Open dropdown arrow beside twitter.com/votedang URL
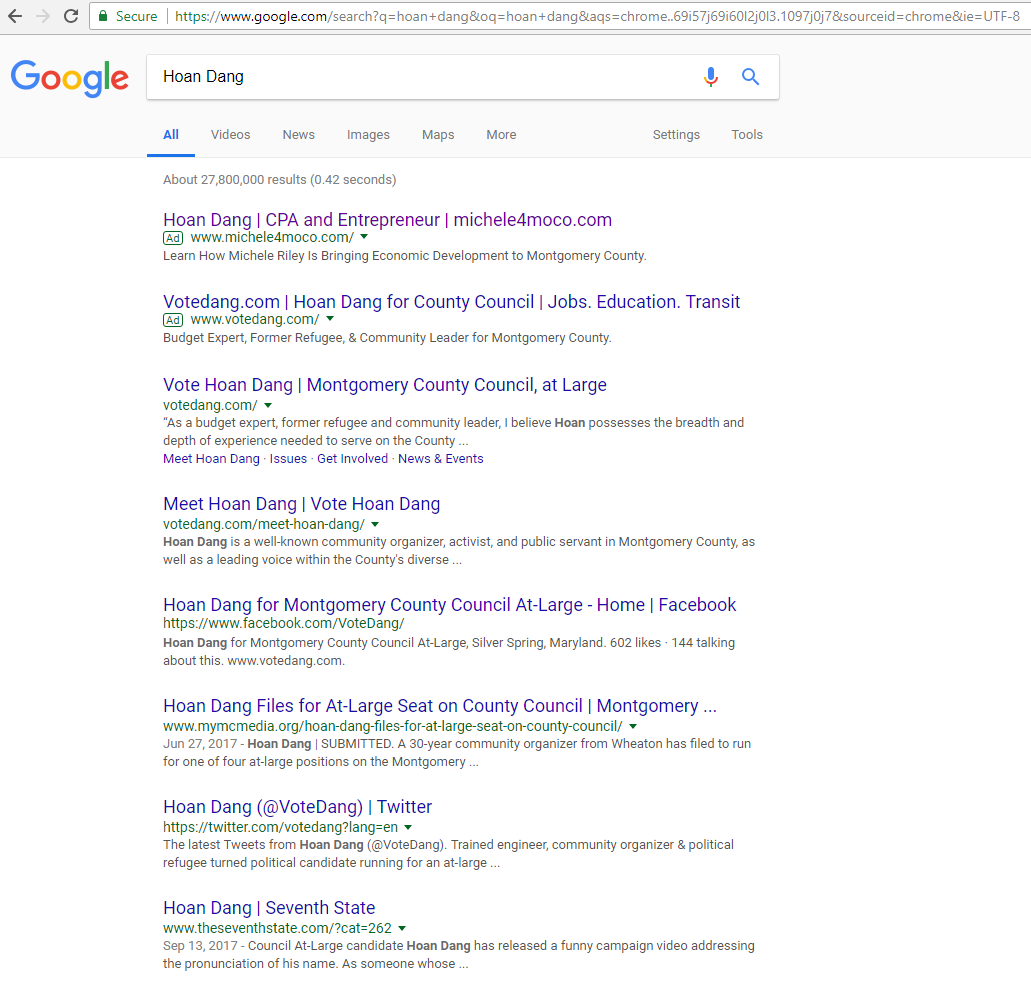 coord(408,827)
